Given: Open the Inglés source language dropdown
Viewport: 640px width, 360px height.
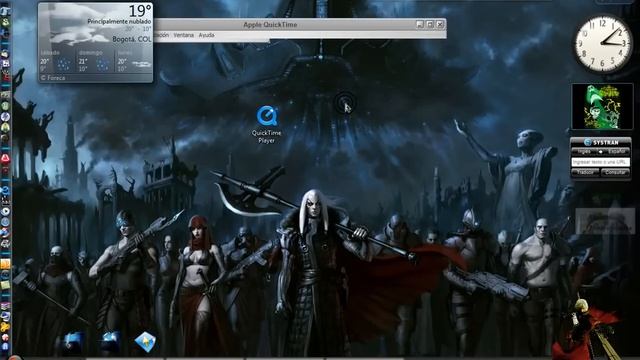Looking at the screenshot, I should [x=584, y=151].
